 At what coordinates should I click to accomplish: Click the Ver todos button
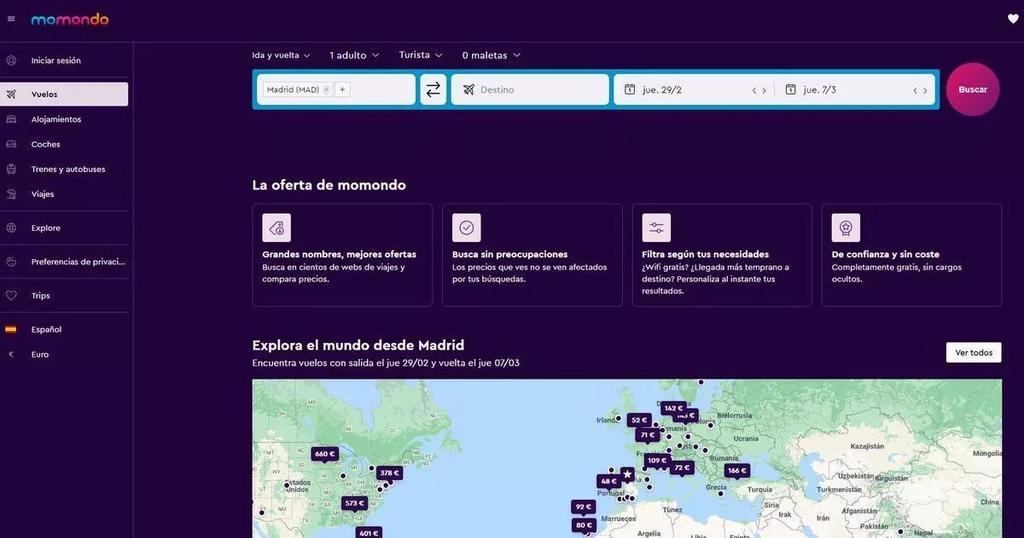[973, 353]
